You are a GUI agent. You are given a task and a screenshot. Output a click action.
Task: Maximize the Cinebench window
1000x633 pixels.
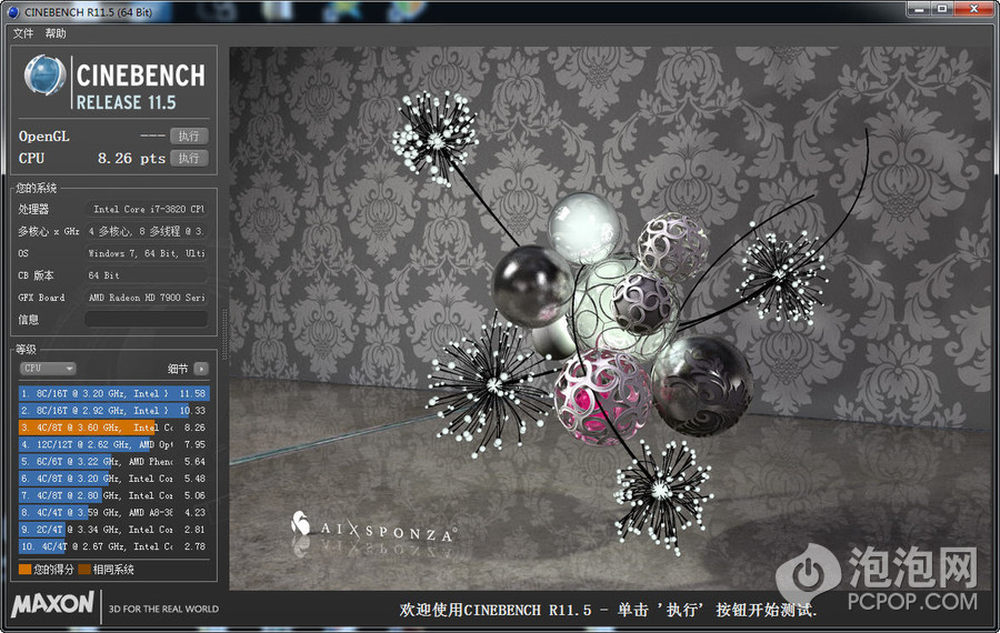[x=943, y=9]
